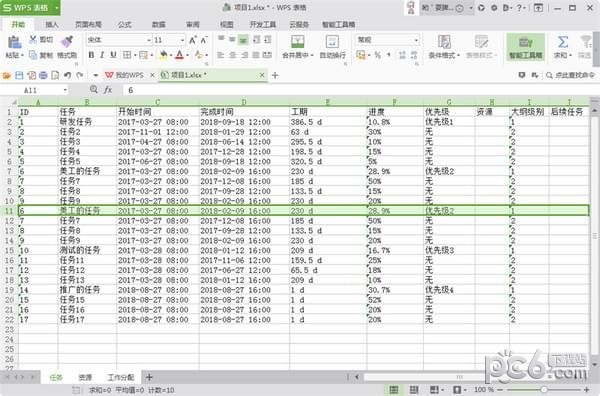Switch to the 开始 ribbon tab
This screenshot has width=600, height=396.
pyautogui.click(x=18, y=24)
